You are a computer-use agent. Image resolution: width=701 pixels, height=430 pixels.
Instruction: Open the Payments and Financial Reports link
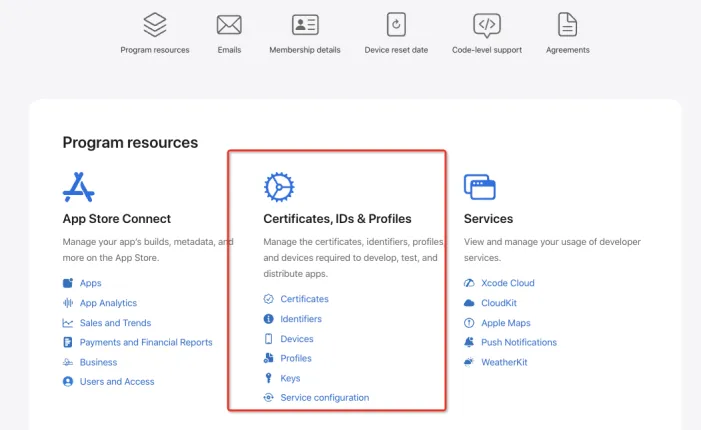click(x=146, y=342)
